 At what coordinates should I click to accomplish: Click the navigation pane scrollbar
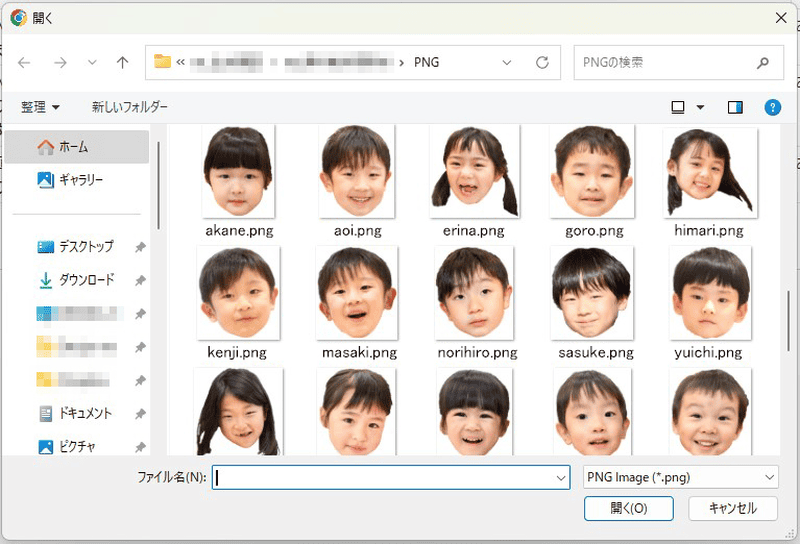(x=158, y=185)
